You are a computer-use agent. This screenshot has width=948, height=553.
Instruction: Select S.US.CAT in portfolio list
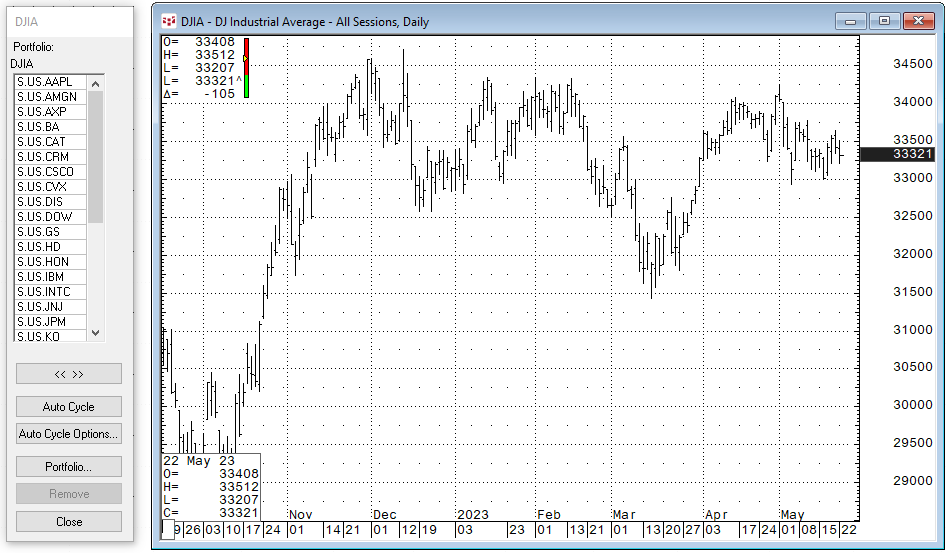(x=51, y=142)
